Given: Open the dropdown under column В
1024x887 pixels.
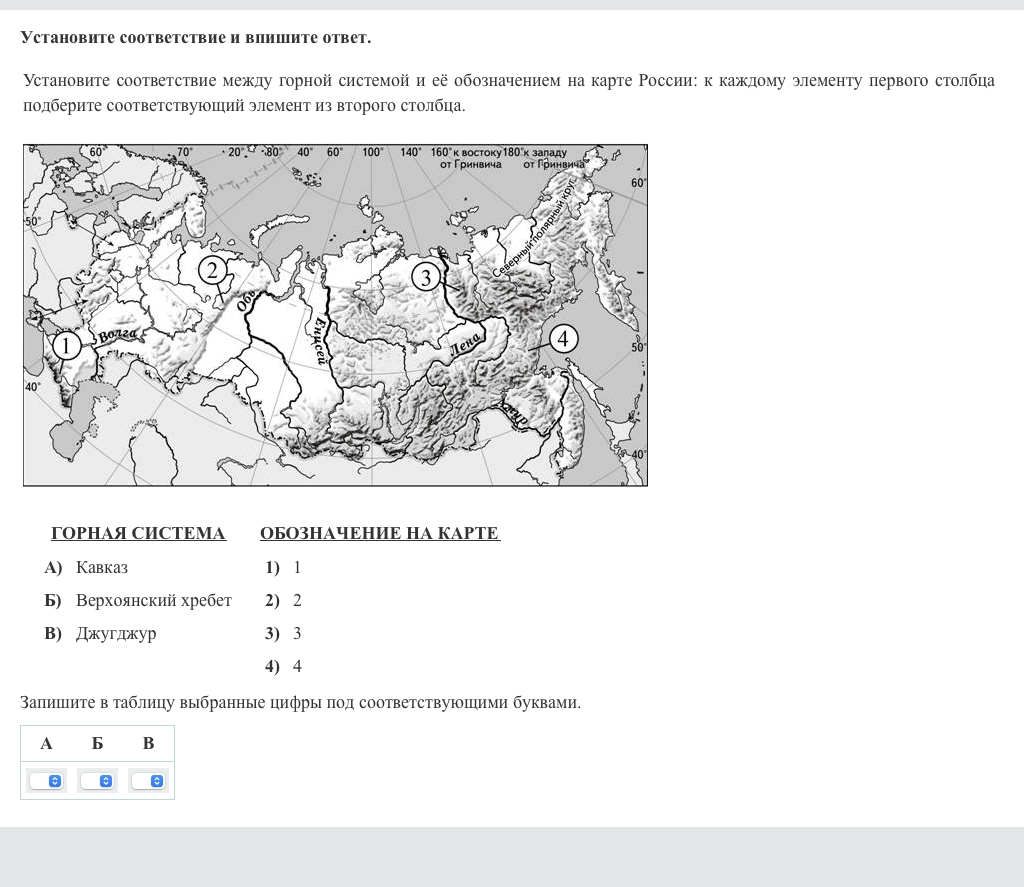Looking at the screenshot, I should pos(148,781).
